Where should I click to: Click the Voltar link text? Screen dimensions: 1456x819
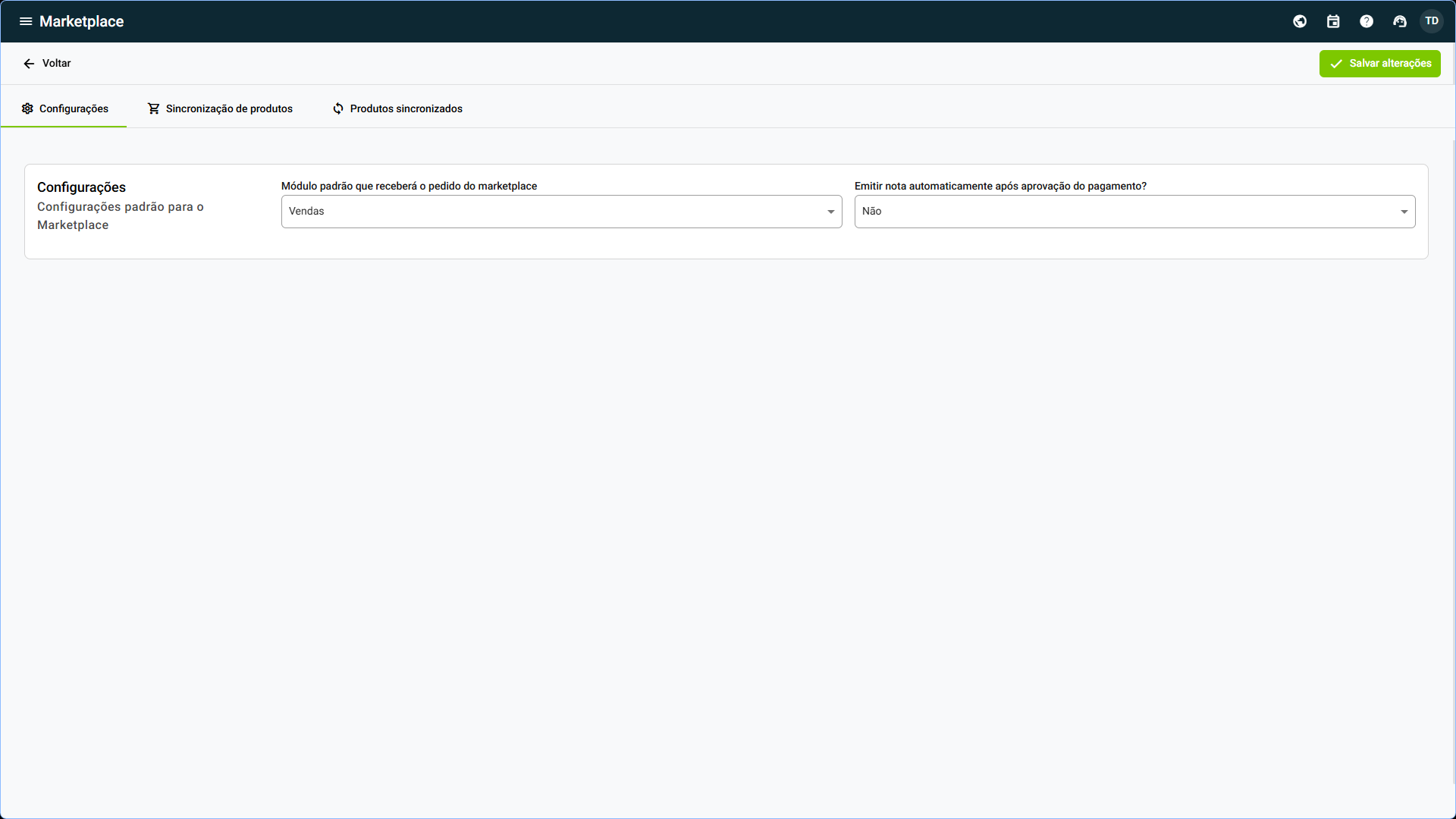coord(57,63)
